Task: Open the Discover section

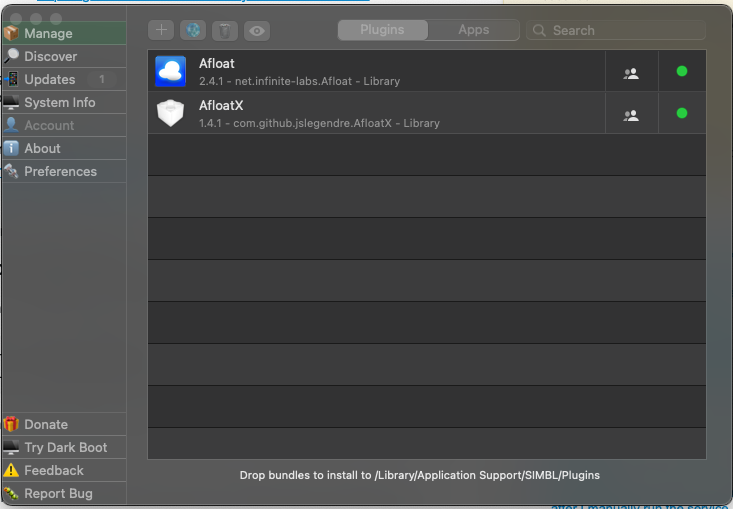Action: click(x=64, y=56)
